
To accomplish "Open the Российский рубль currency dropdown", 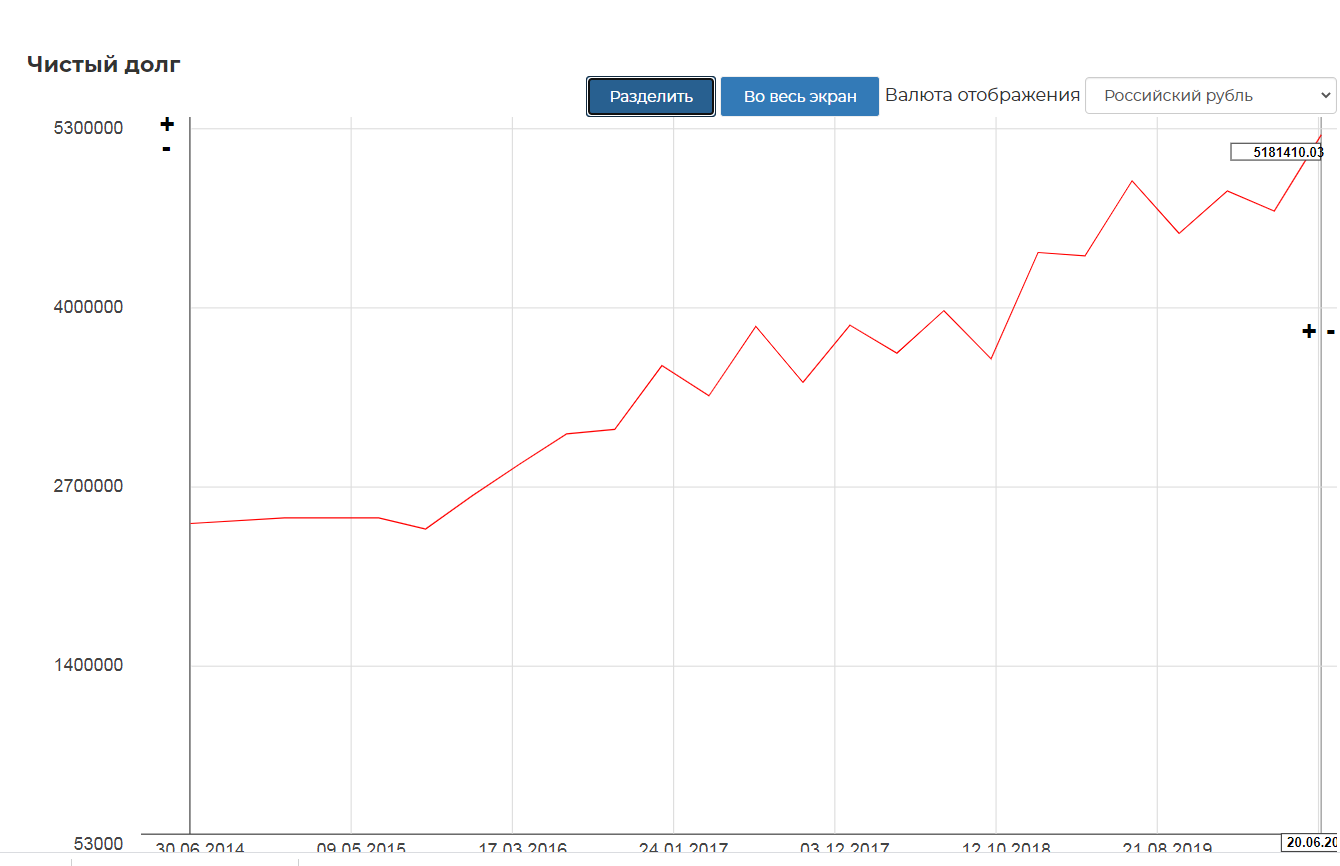I will tap(1210, 96).
